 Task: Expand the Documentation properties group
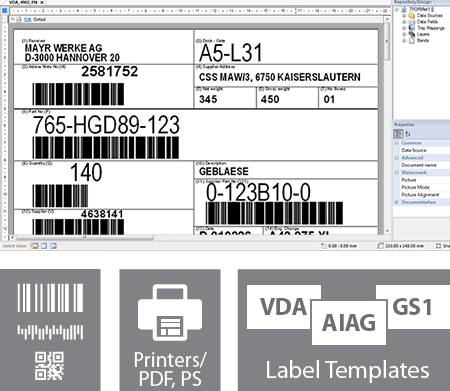tap(397, 202)
